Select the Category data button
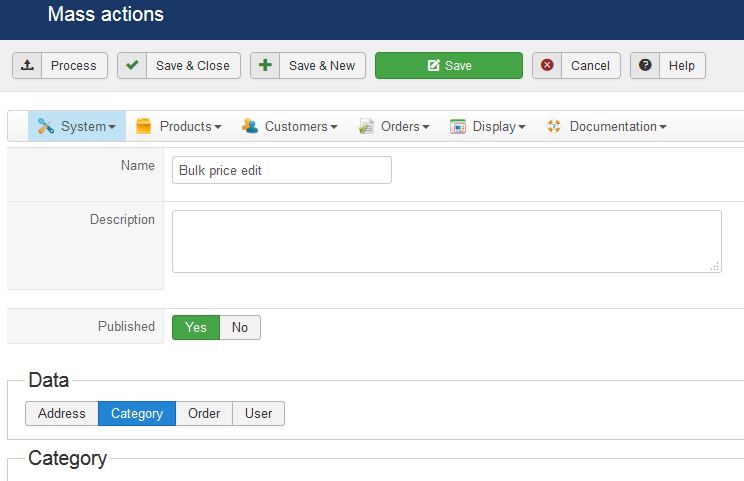This screenshot has height=481, width=744. [x=137, y=414]
